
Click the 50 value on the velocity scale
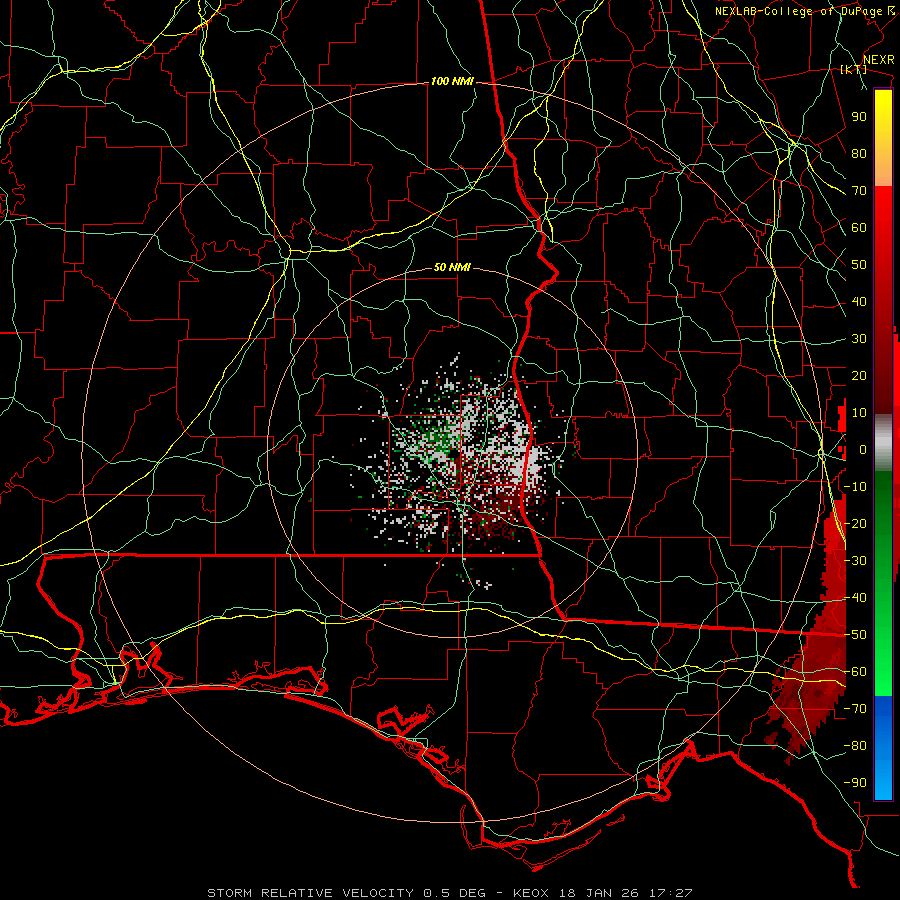(x=859, y=265)
